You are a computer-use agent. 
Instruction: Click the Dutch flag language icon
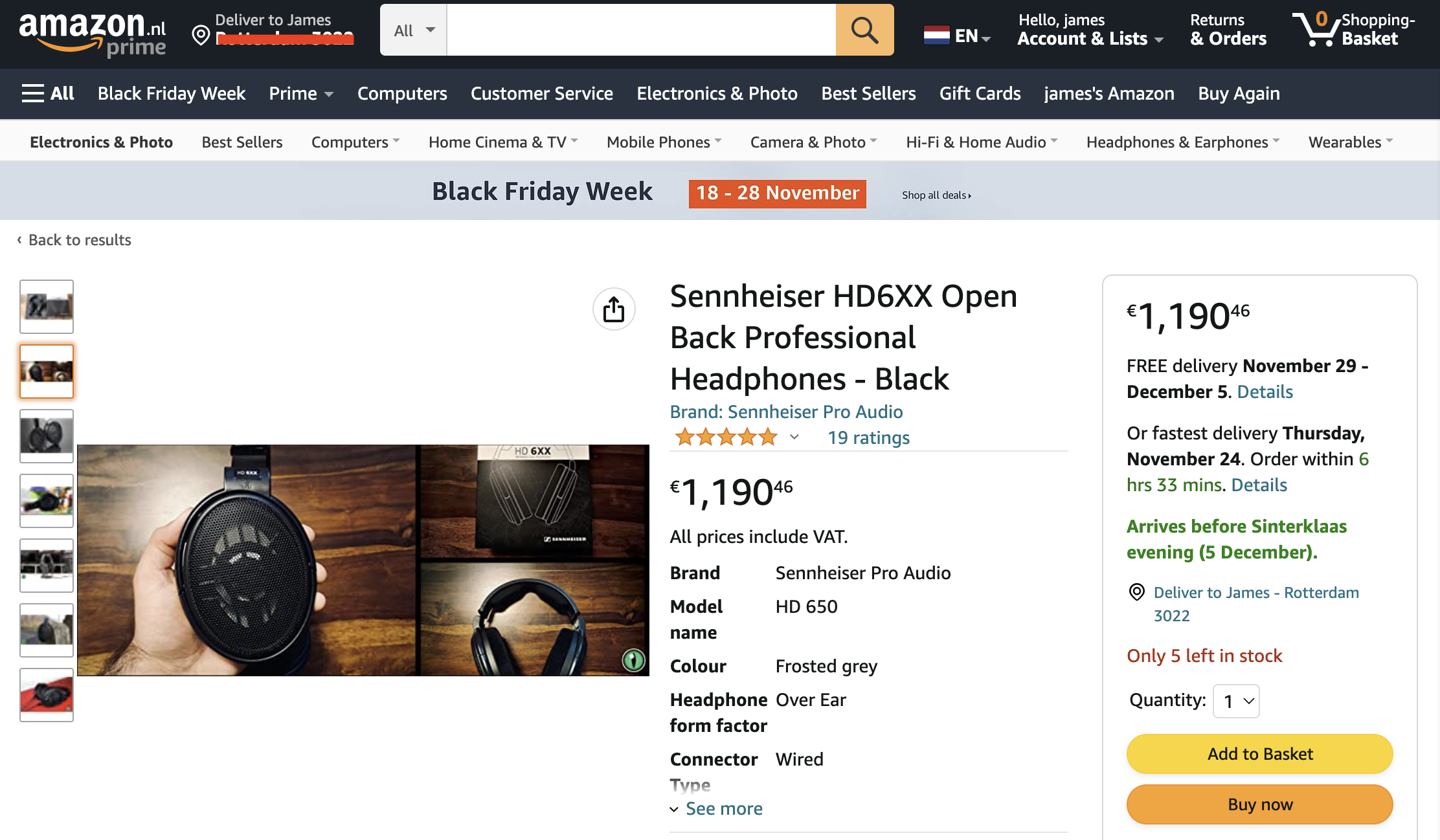936,35
